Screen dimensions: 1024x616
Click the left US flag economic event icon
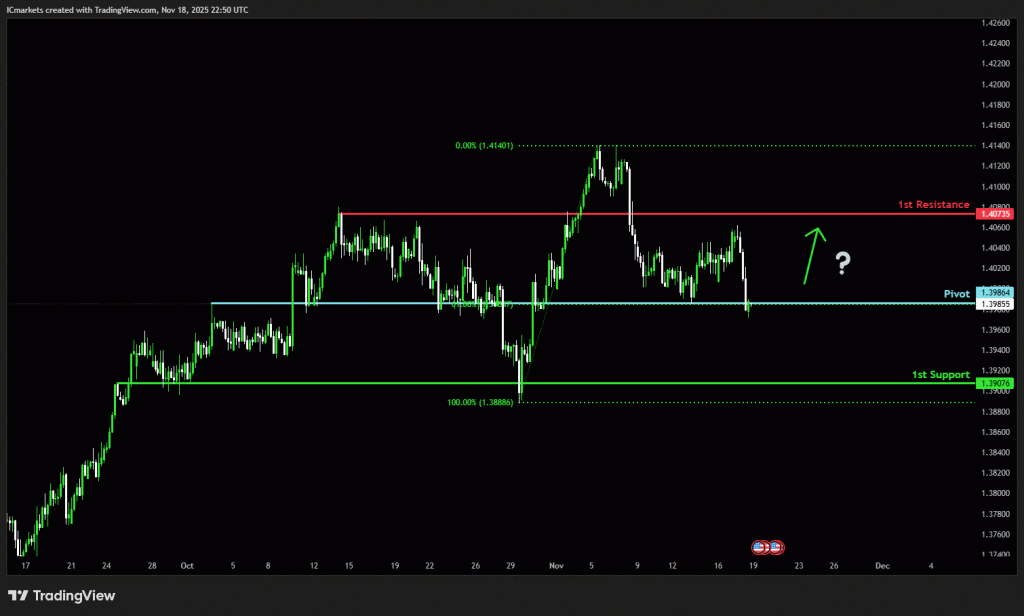pos(760,547)
